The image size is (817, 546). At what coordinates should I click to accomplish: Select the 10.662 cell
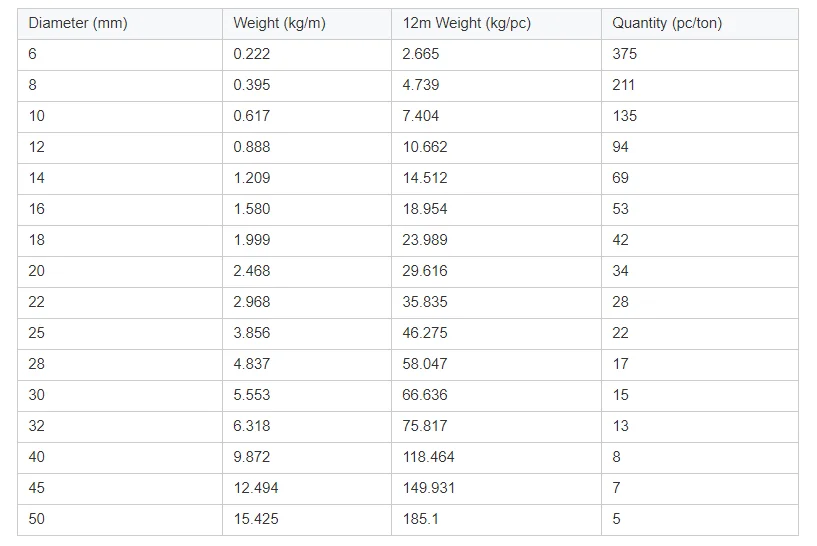pos(425,147)
